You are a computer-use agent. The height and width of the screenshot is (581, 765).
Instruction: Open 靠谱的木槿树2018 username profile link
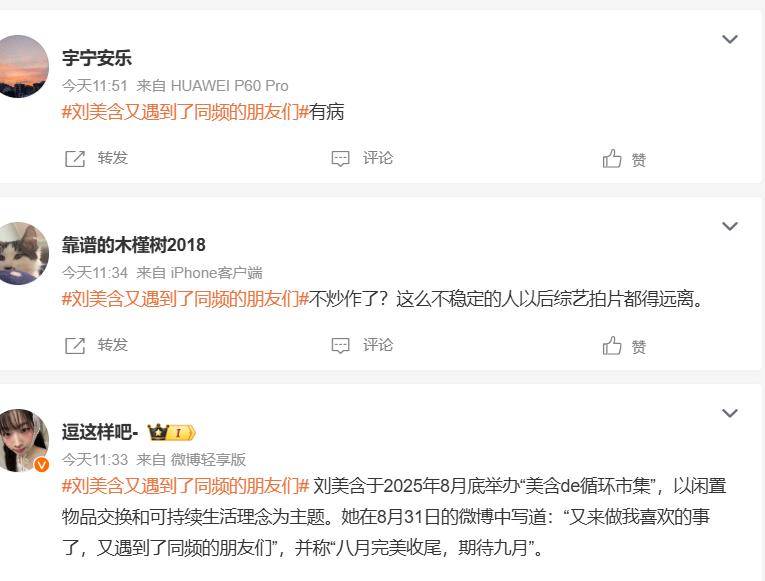134,245
